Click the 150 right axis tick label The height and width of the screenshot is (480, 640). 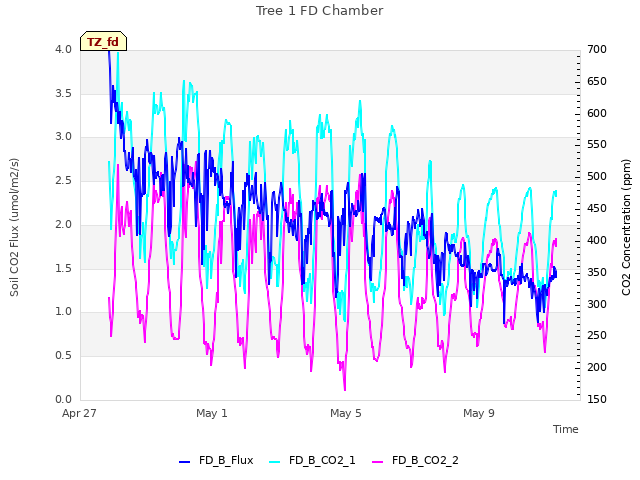597,399
